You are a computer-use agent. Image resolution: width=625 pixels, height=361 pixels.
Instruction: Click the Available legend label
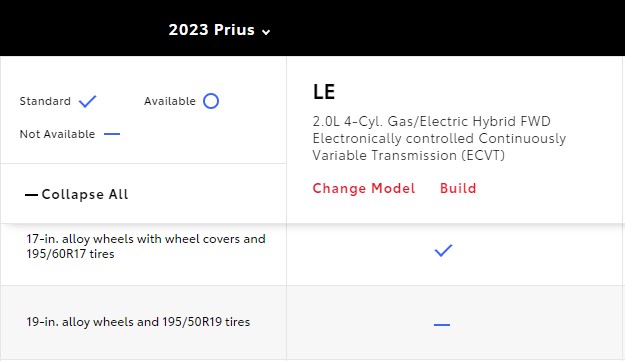[x=170, y=101]
